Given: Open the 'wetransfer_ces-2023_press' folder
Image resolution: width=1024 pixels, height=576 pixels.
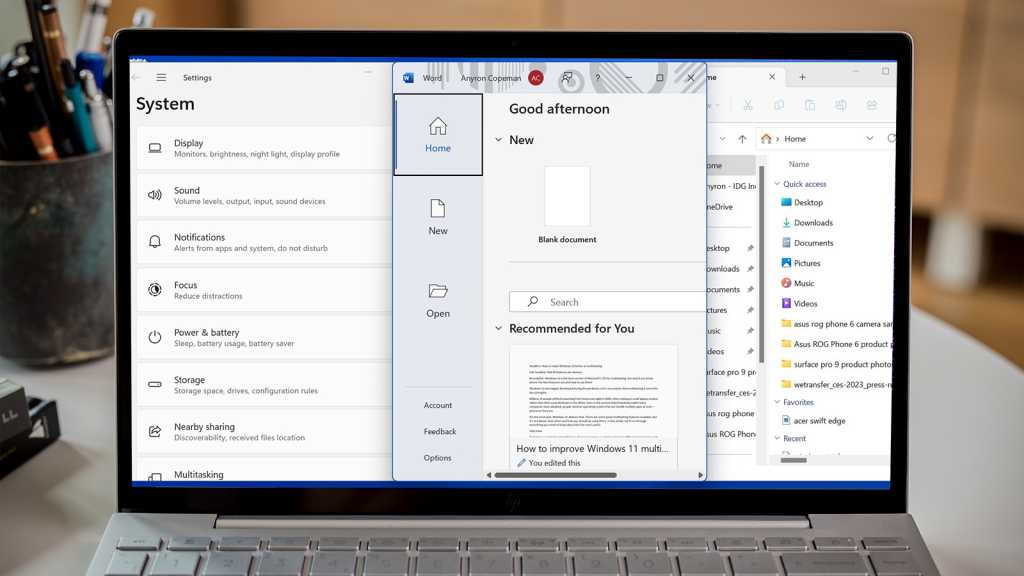Looking at the screenshot, I should 836,385.
